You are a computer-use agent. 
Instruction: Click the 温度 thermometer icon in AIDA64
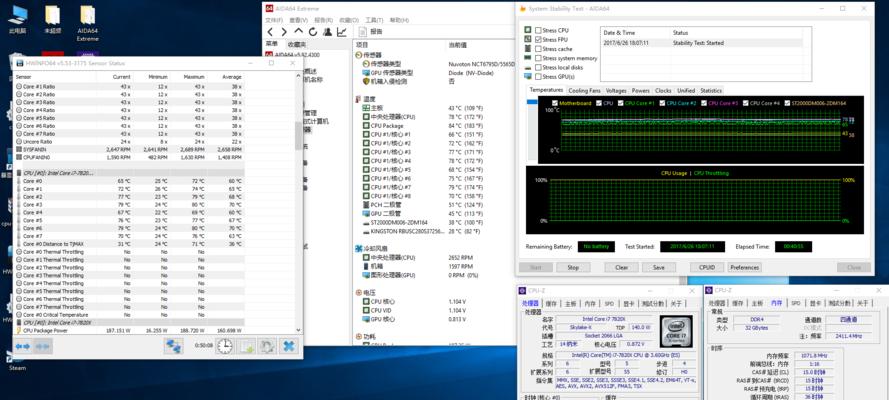359,99
